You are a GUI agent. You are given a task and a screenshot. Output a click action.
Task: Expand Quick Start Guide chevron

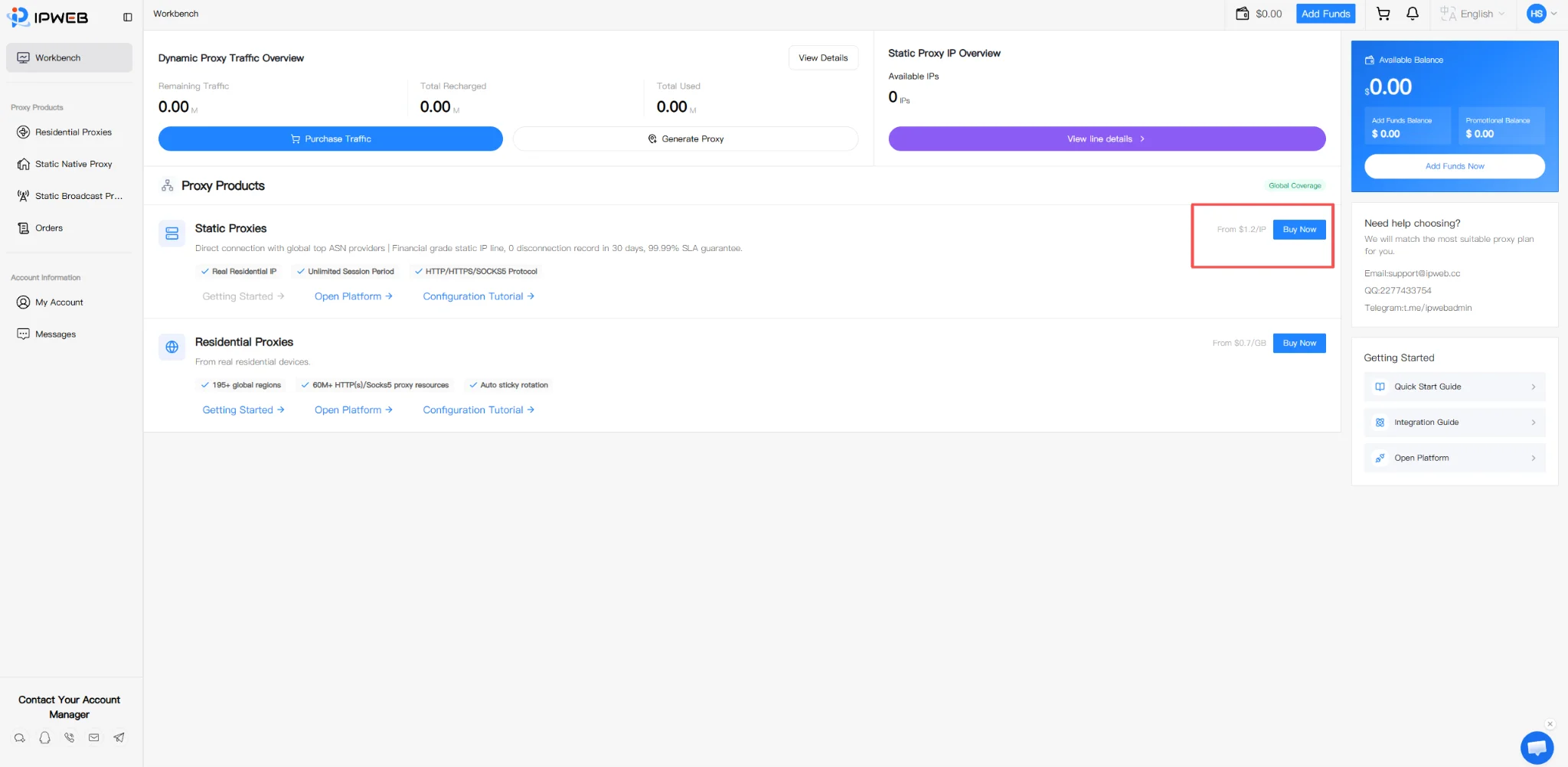[1533, 387]
